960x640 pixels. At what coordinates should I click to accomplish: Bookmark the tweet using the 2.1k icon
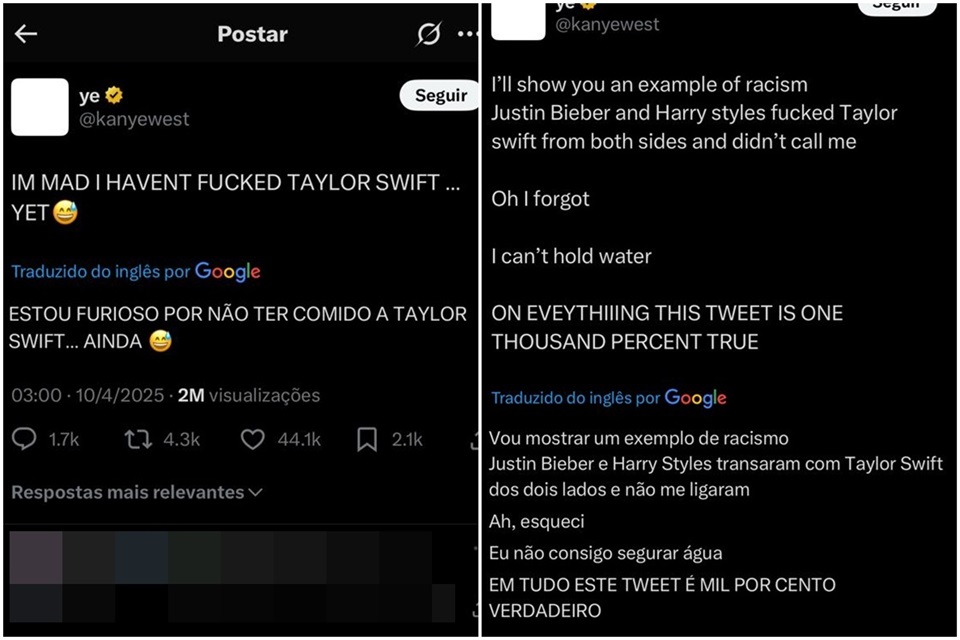pyautogui.click(x=367, y=439)
